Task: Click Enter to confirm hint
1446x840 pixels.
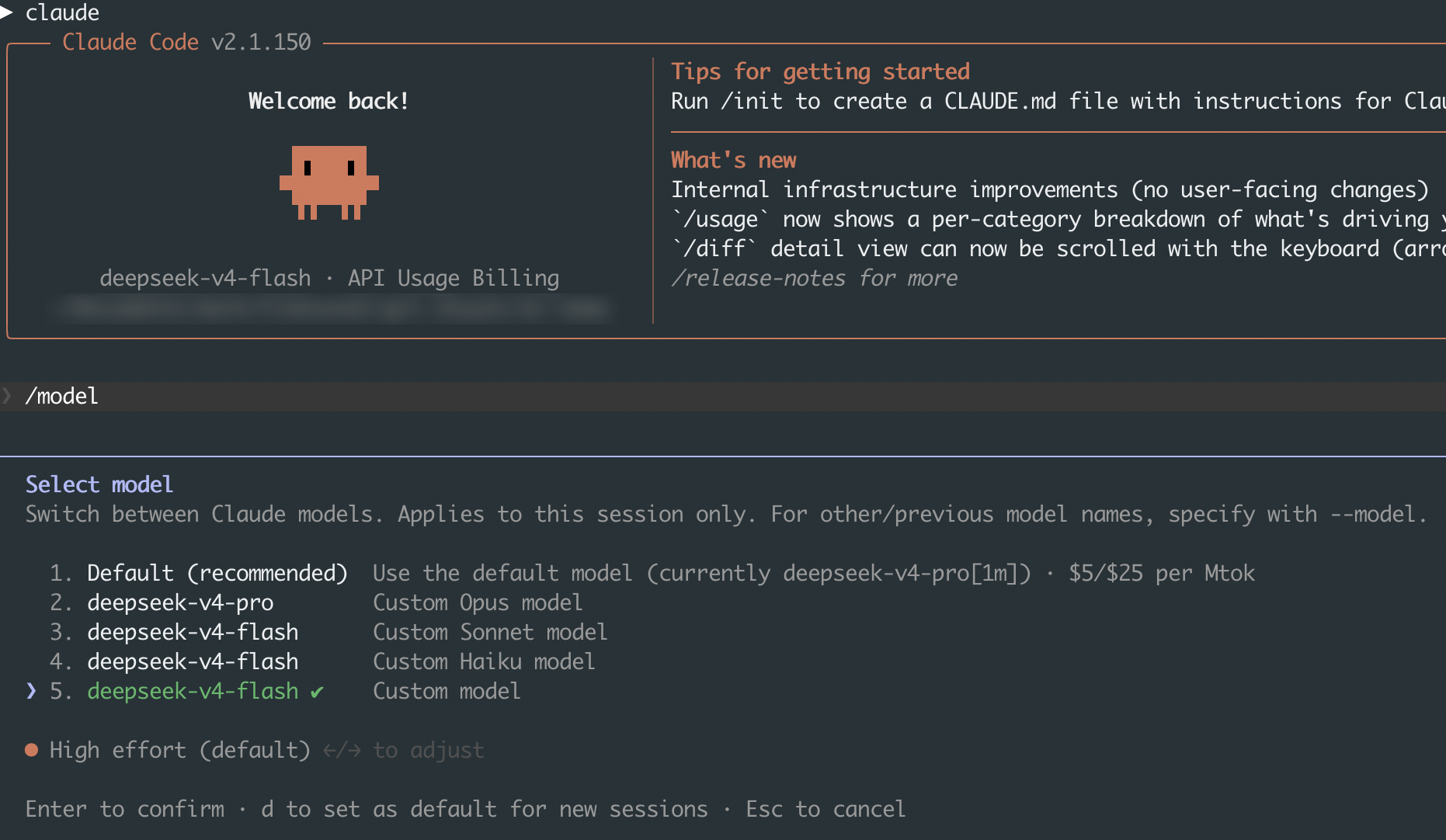Action: pos(125,809)
